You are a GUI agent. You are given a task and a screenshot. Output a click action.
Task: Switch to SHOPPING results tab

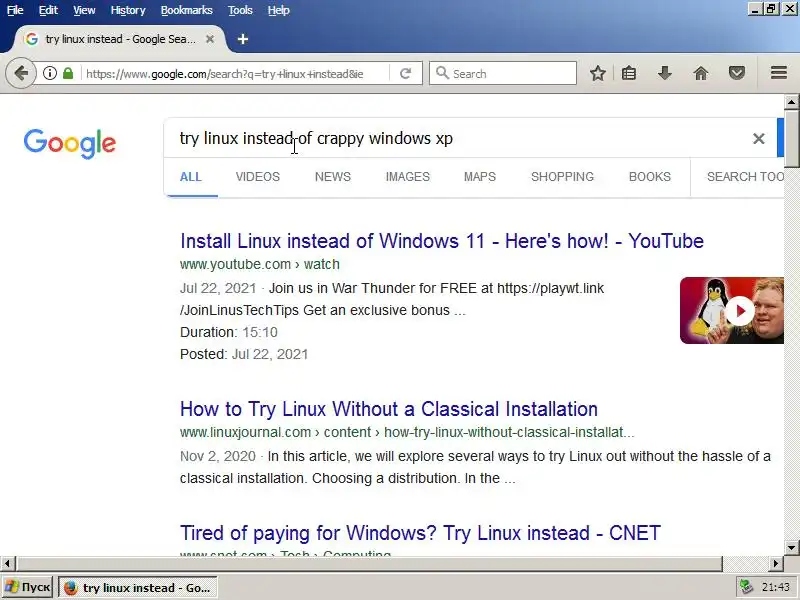[x=562, y=177]
